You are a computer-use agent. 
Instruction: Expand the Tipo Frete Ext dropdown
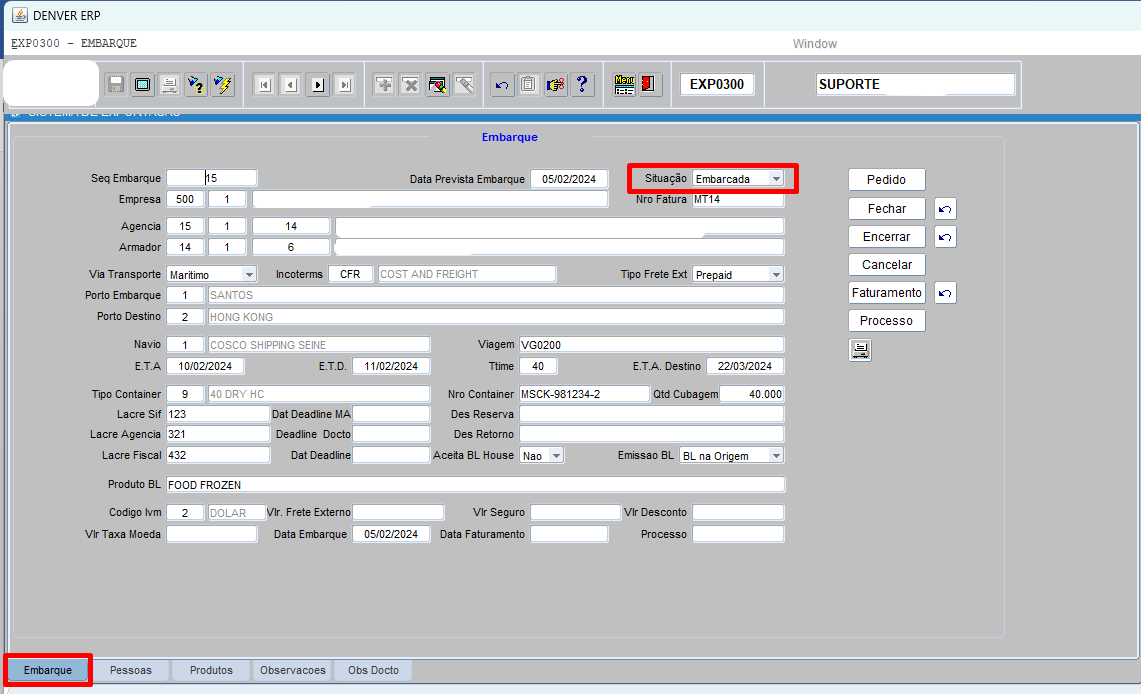[738, 274]
